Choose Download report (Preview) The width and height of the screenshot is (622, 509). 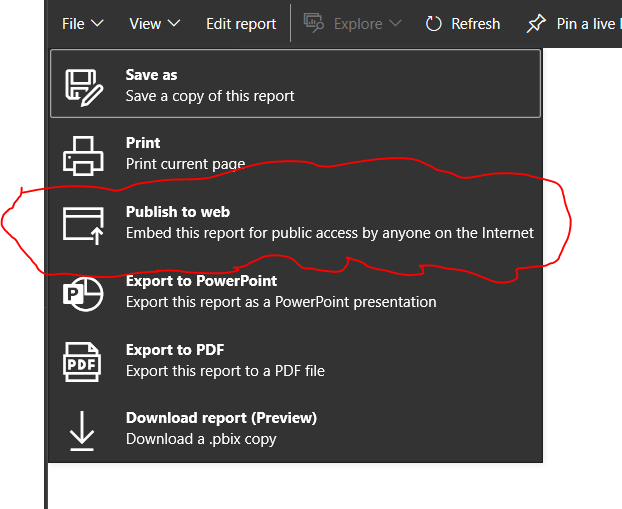(x=296, y=428)
